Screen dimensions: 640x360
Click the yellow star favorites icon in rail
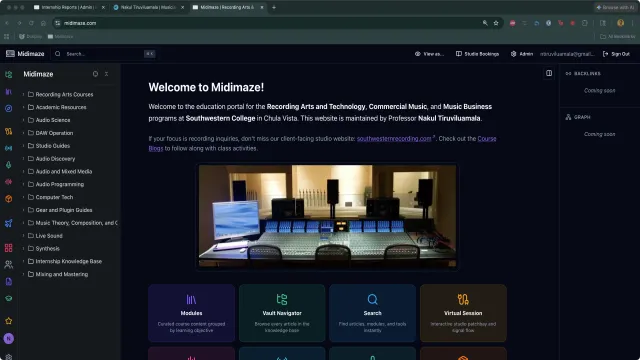click(x=9, y=321)
